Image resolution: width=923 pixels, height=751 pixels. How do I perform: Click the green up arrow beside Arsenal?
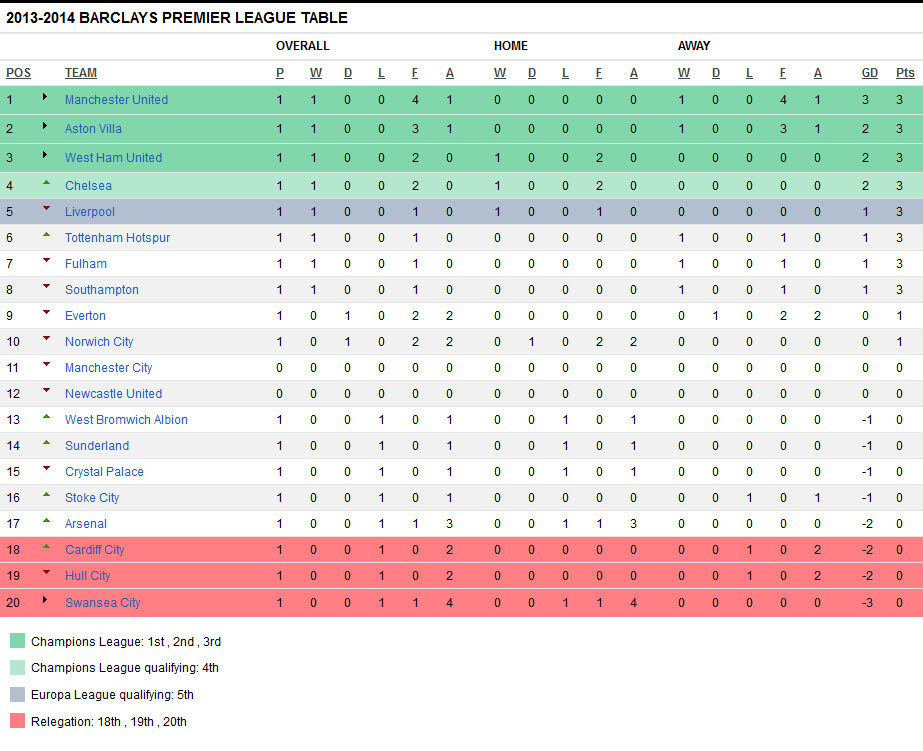pos(45,521)
